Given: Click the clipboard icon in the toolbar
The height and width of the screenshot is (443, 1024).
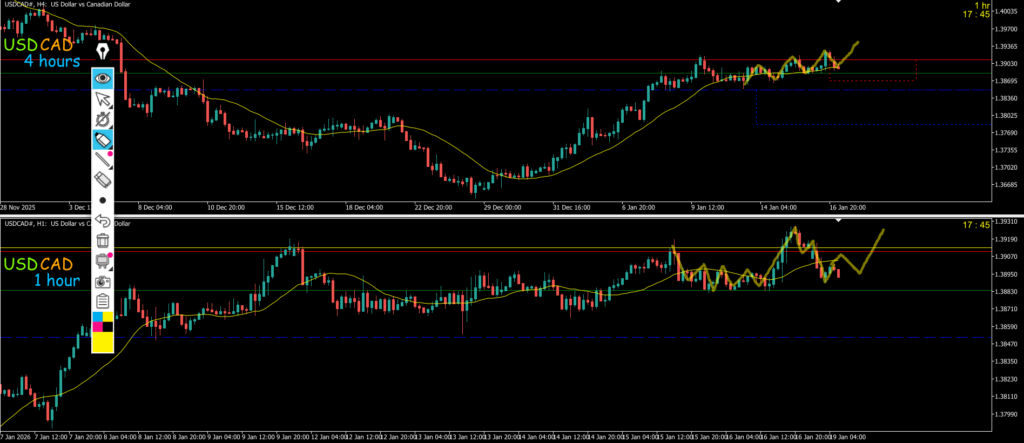Looking at the screenshot, I should (102, 301).
